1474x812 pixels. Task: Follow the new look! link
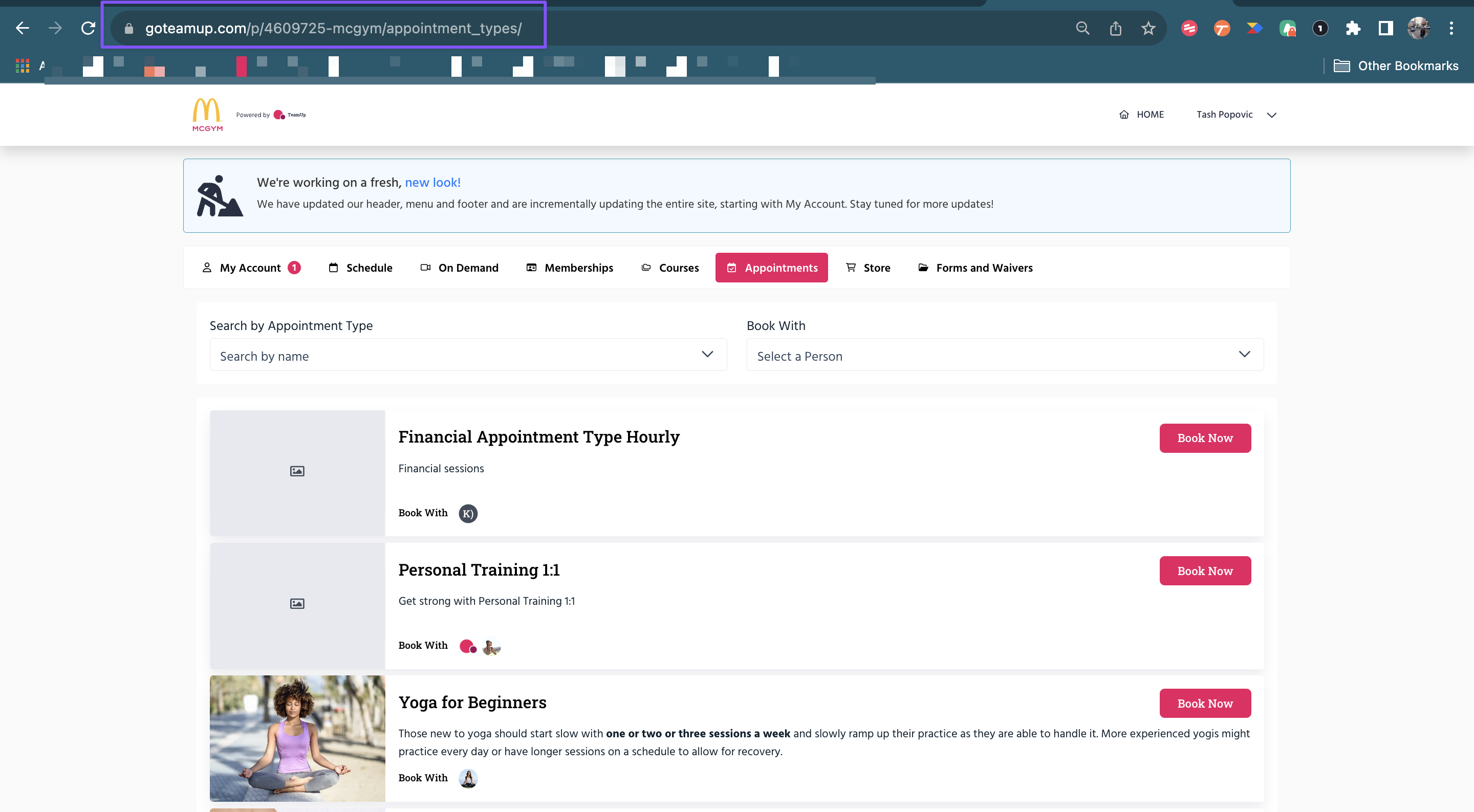[432, 183]
